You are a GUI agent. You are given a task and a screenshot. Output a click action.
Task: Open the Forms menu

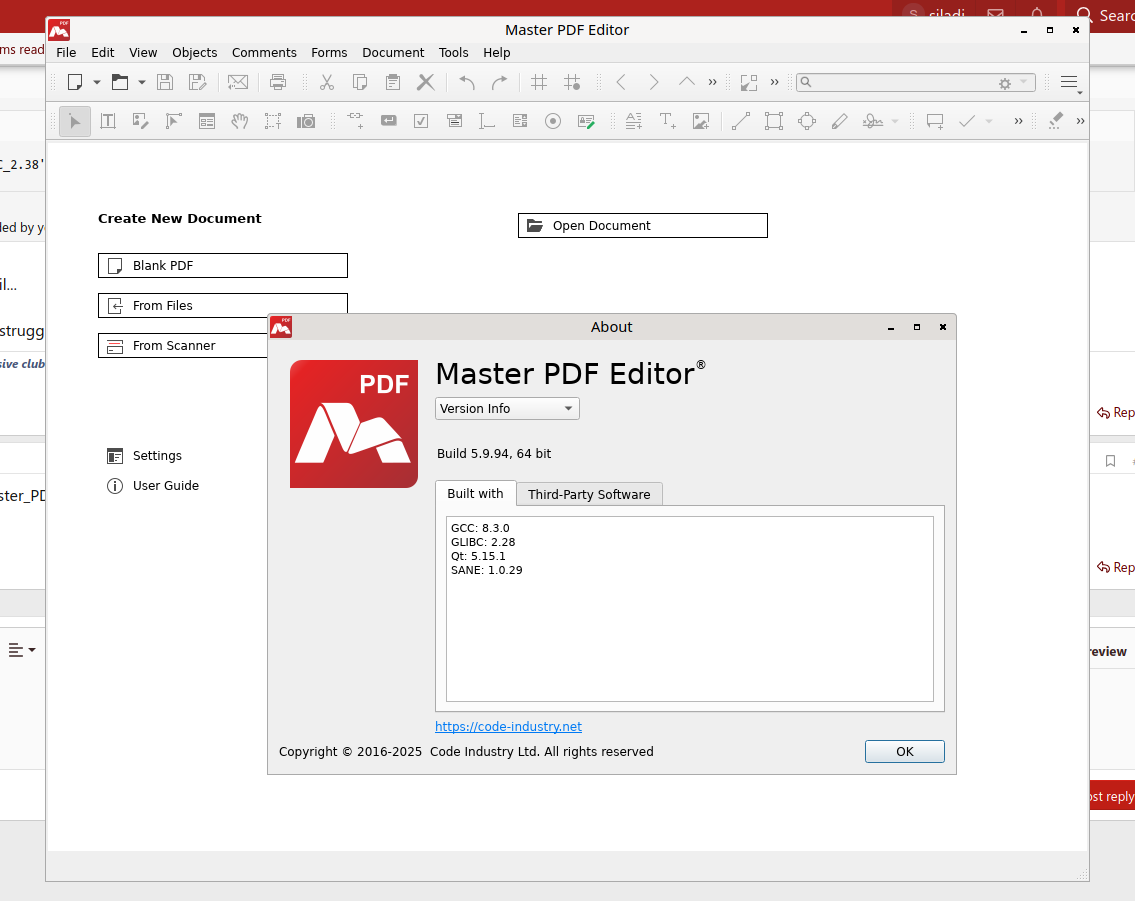329,52
